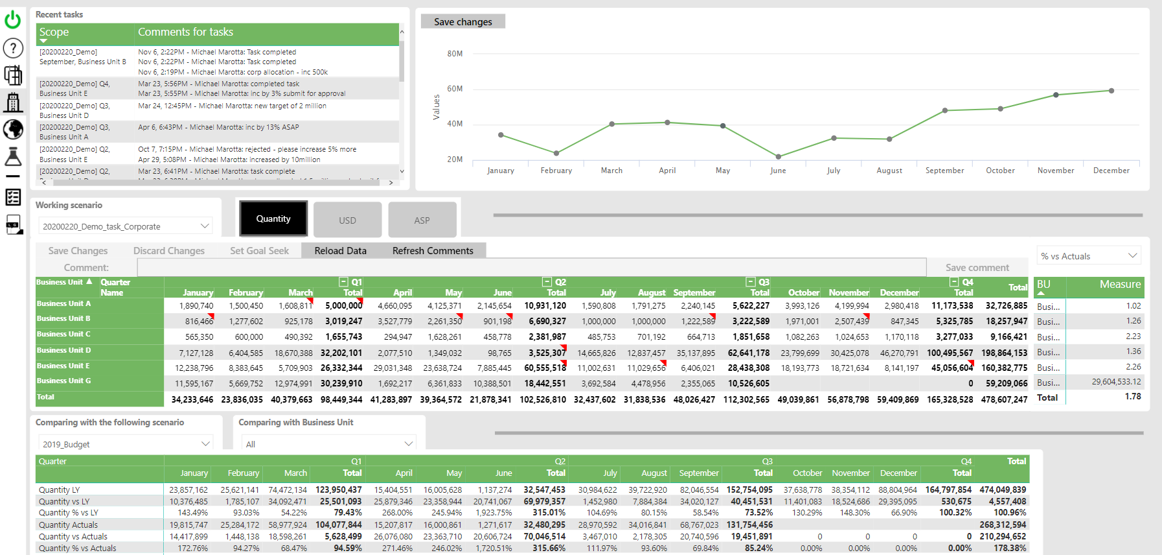The height and width of the screenshot is (555, 1162).
Task: Collapse the Q3 column group
Action: 749,282
